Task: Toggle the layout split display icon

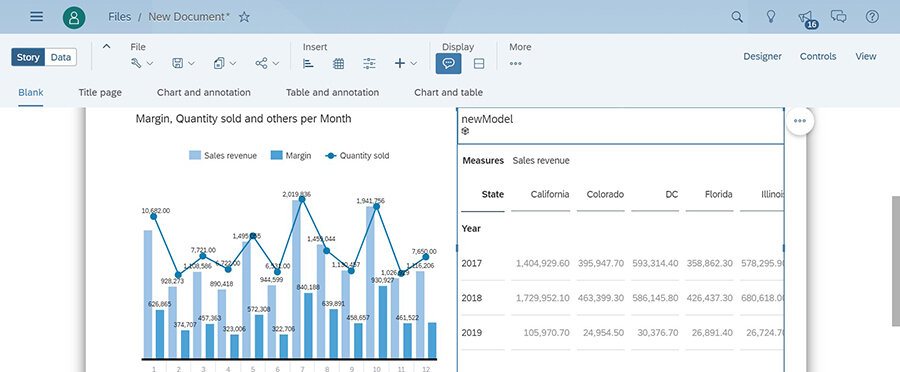Action: point(479,64)
